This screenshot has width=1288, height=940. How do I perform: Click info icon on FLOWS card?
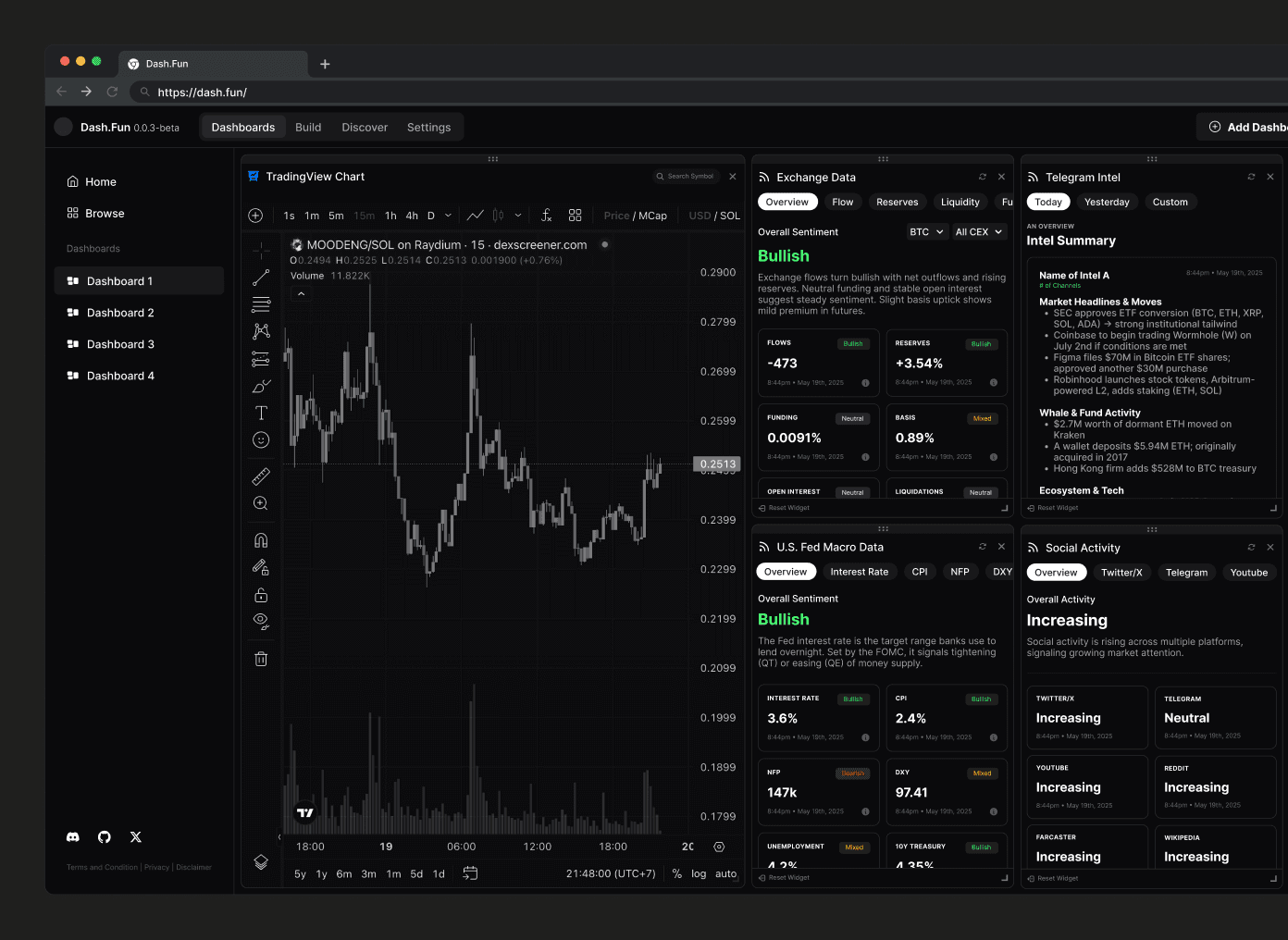tap(865, 383)
